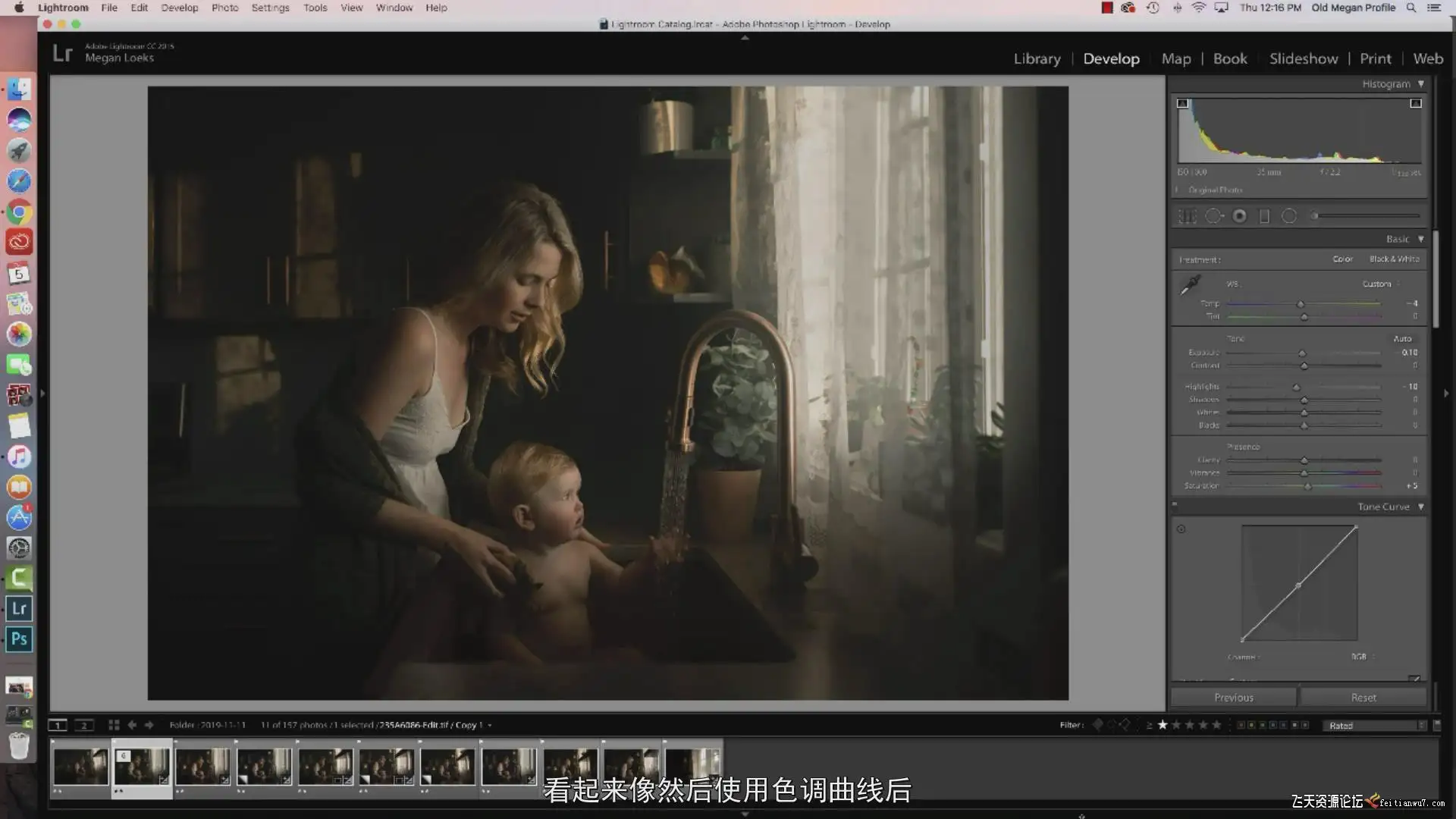Open the Photo menu
The width and height of the screenshot is (1456, 819).
(224, 8)
